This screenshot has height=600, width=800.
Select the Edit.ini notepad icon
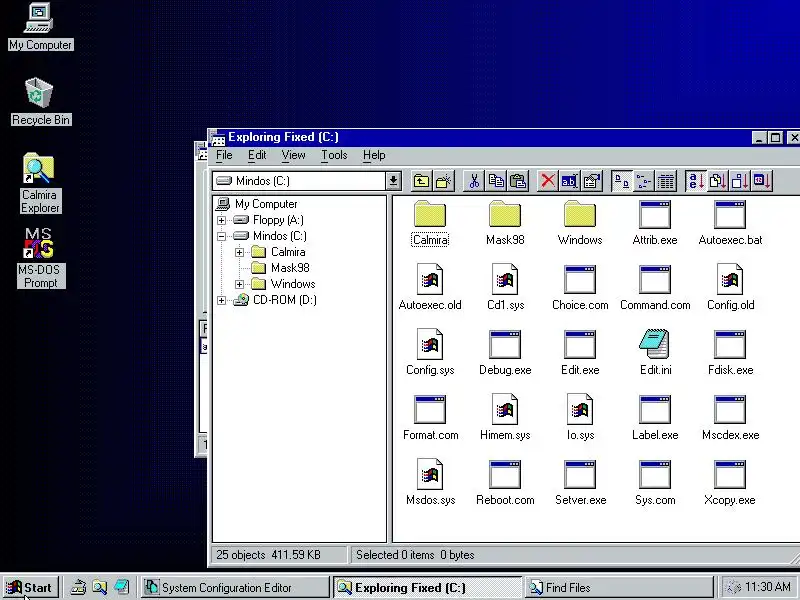coord(655,343)
